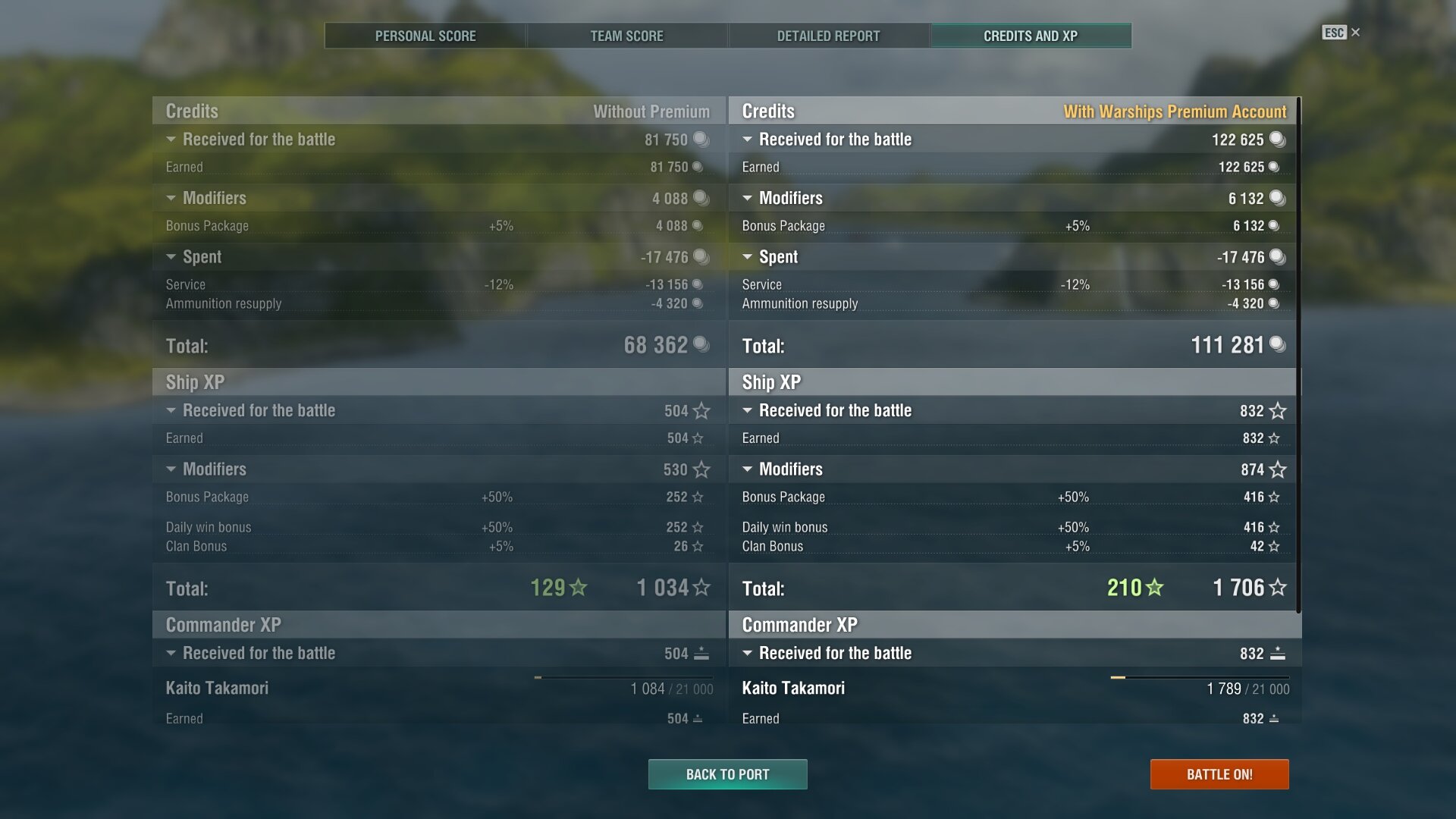Collapse premium Commander XP 'Received for the battle'
This screenshot has height=819, width=1456.
748,654
